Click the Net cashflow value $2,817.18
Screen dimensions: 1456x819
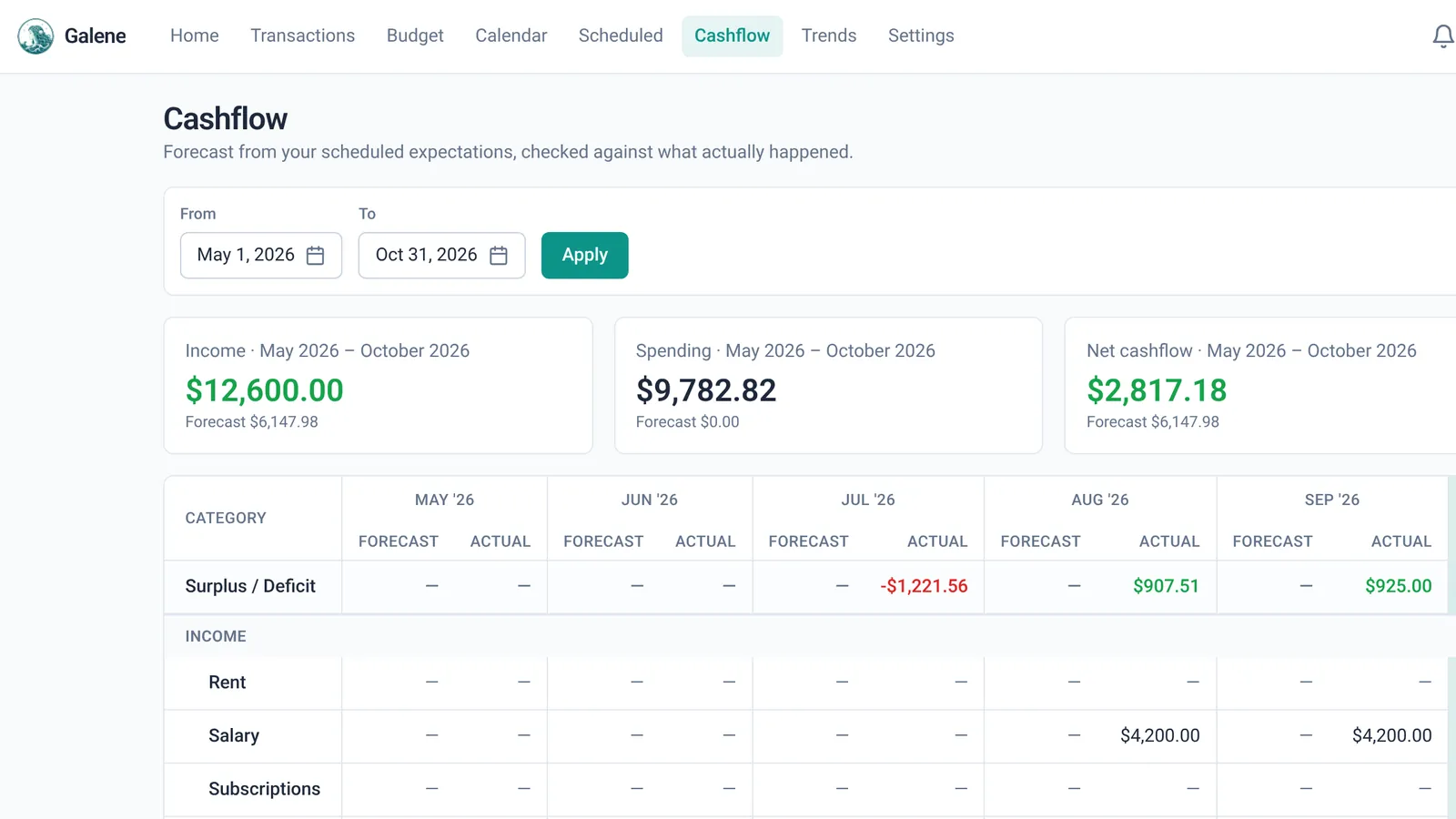[x=1157, y=390]
